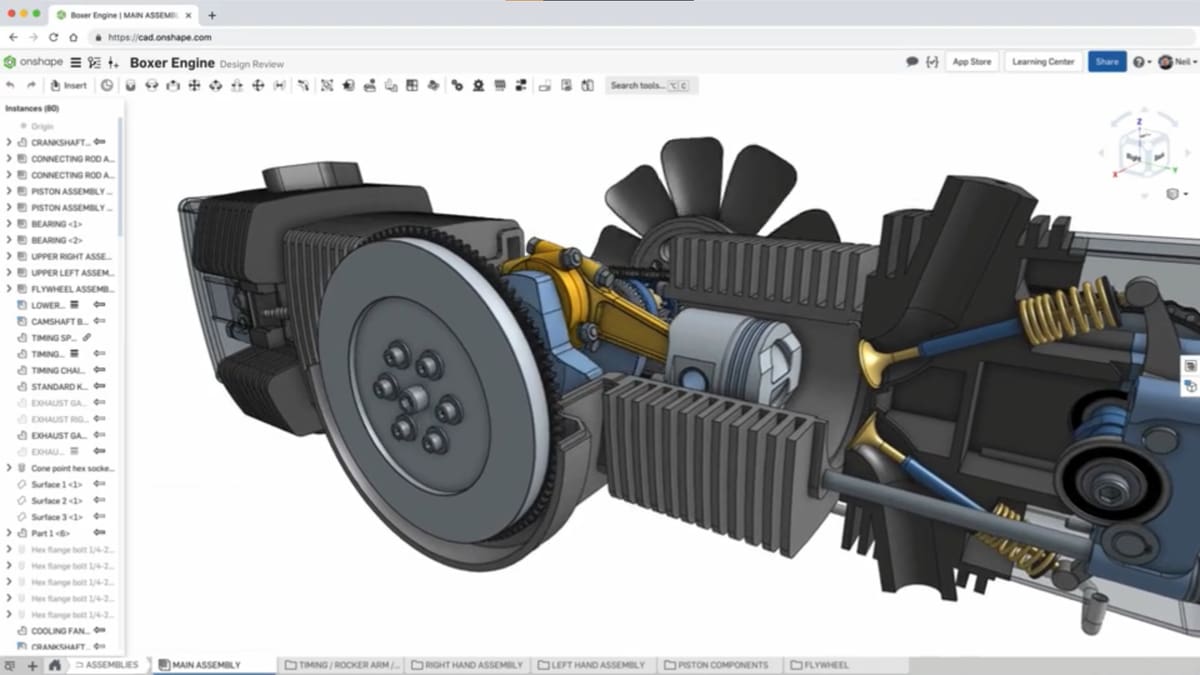Add a new tab with plus icon
The width and height of the screenshot is (1200, 675).
click(32, 665)
